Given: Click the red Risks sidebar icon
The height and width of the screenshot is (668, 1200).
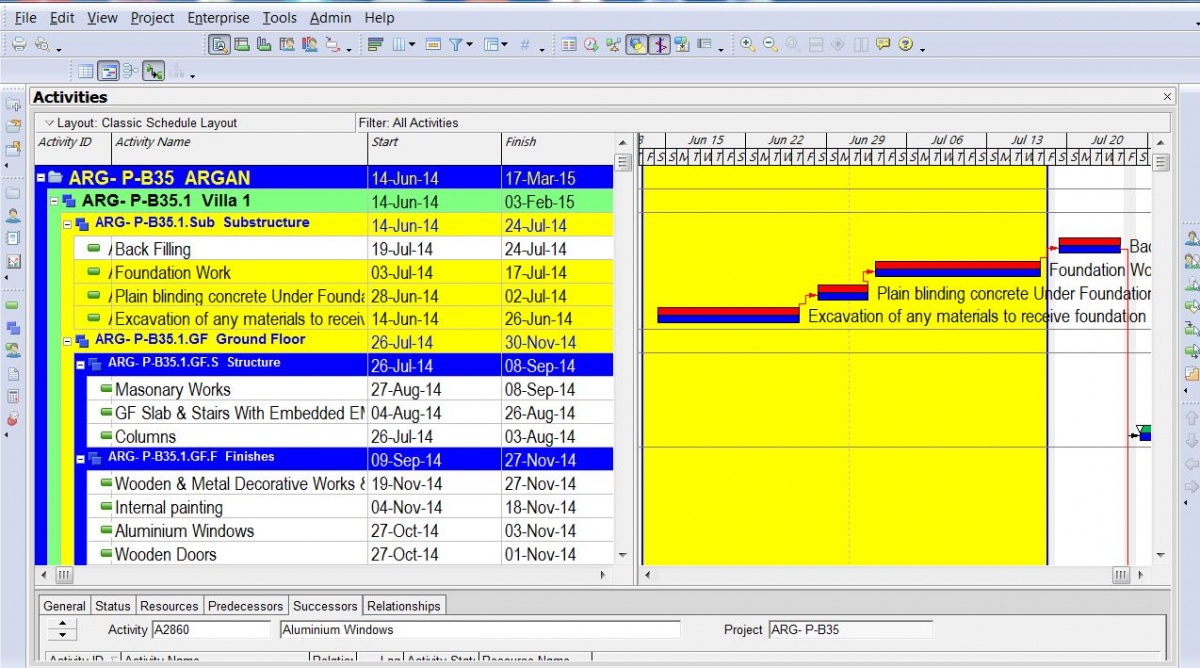Looking at the screenshot, I should click(13, 419).
